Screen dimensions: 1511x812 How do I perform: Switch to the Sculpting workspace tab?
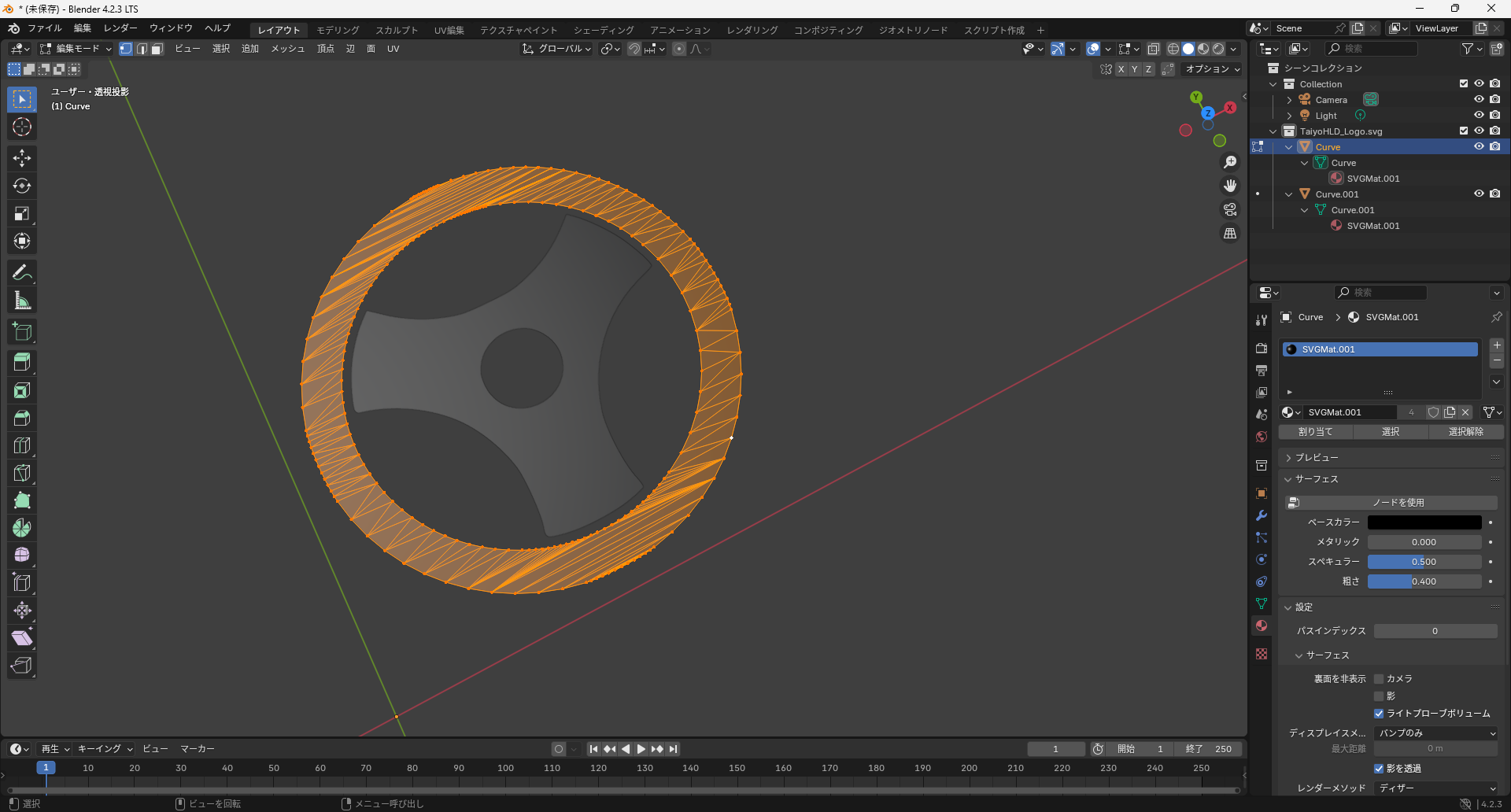(x=397, y=30)
